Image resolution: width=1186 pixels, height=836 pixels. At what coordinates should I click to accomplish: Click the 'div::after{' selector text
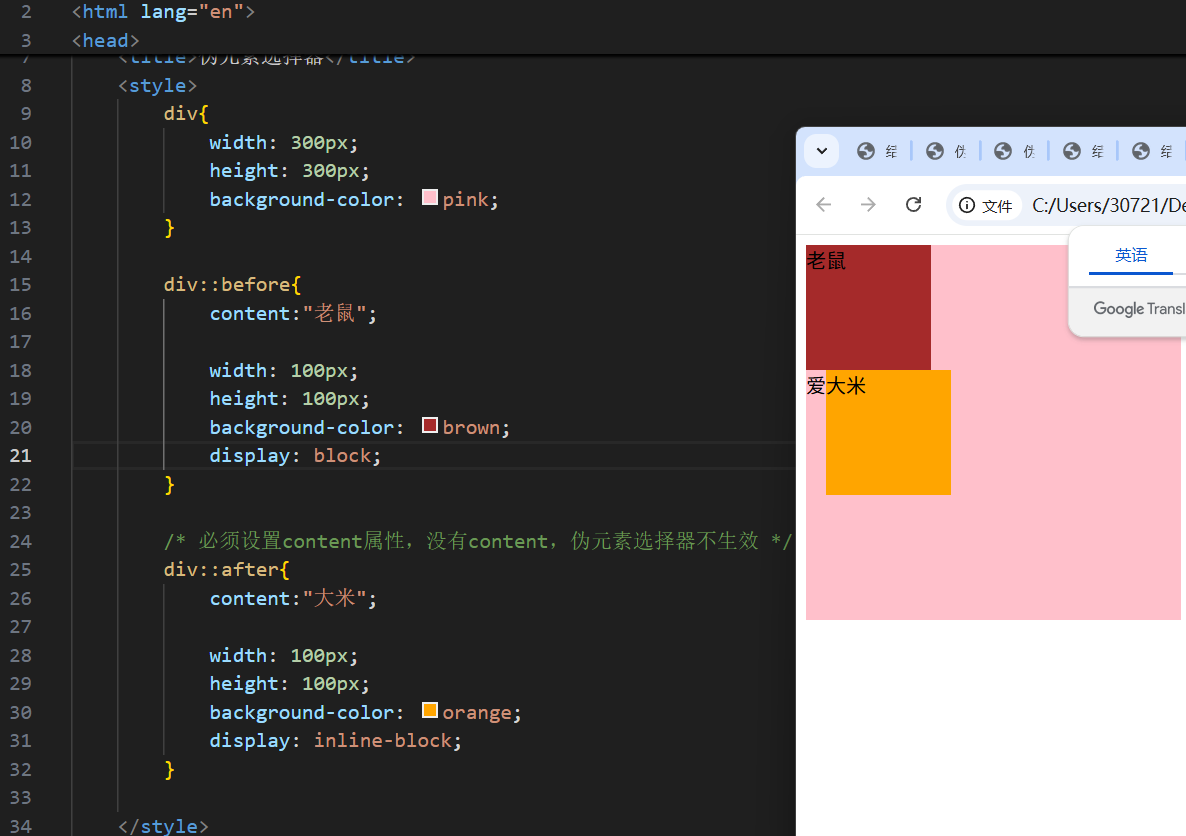(226, 570)
